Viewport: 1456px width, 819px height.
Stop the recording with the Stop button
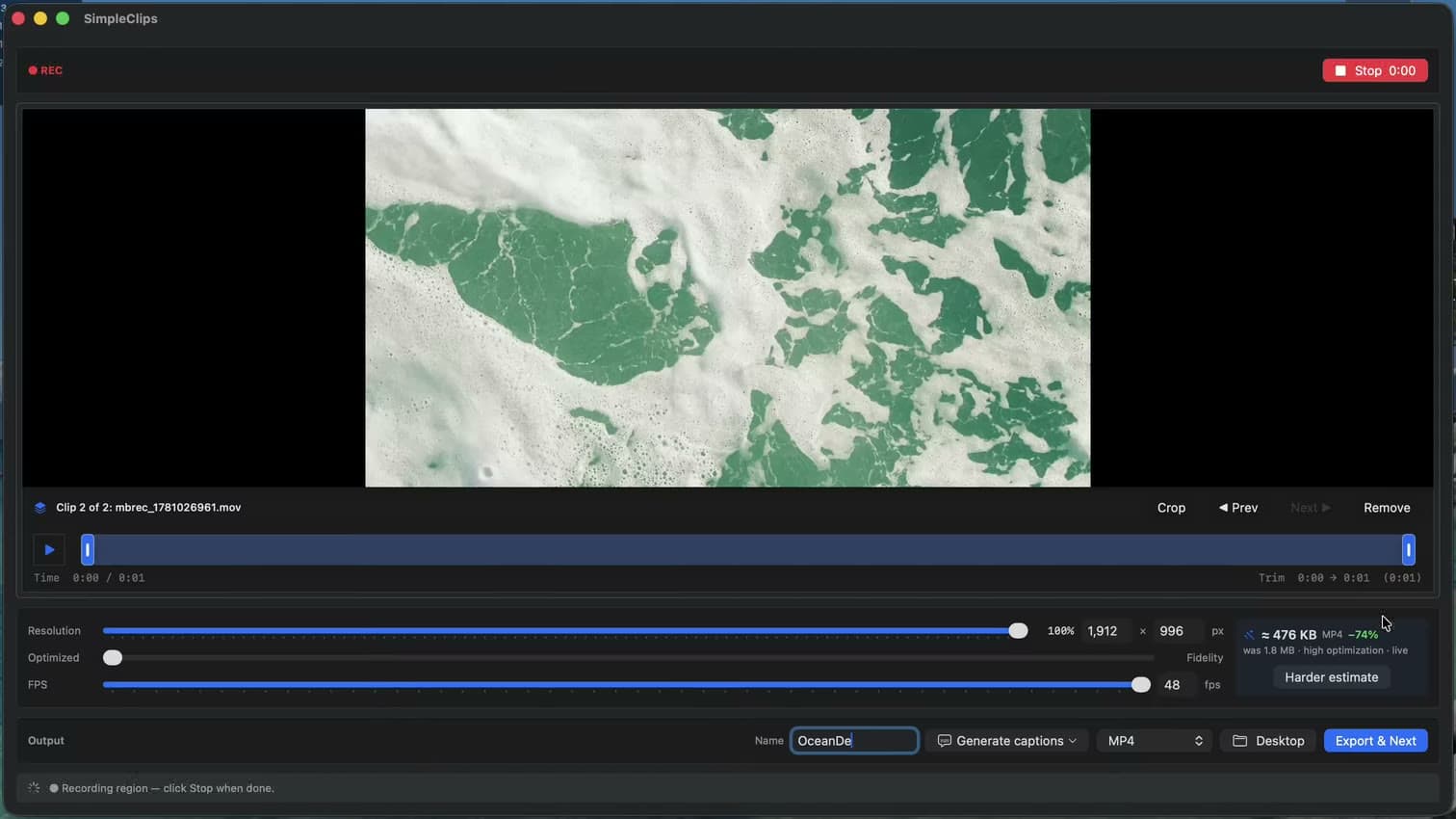[1374, 70]
